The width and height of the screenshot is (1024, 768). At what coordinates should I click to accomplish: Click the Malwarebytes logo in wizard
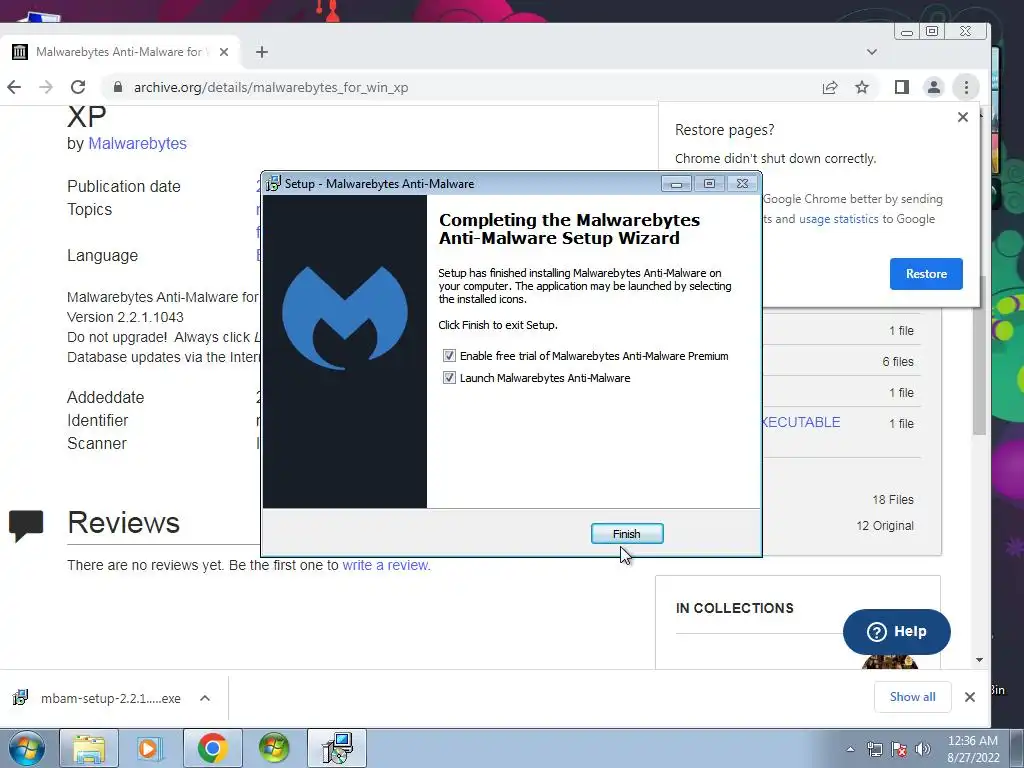pyautogui.click(x=345, y=317)
